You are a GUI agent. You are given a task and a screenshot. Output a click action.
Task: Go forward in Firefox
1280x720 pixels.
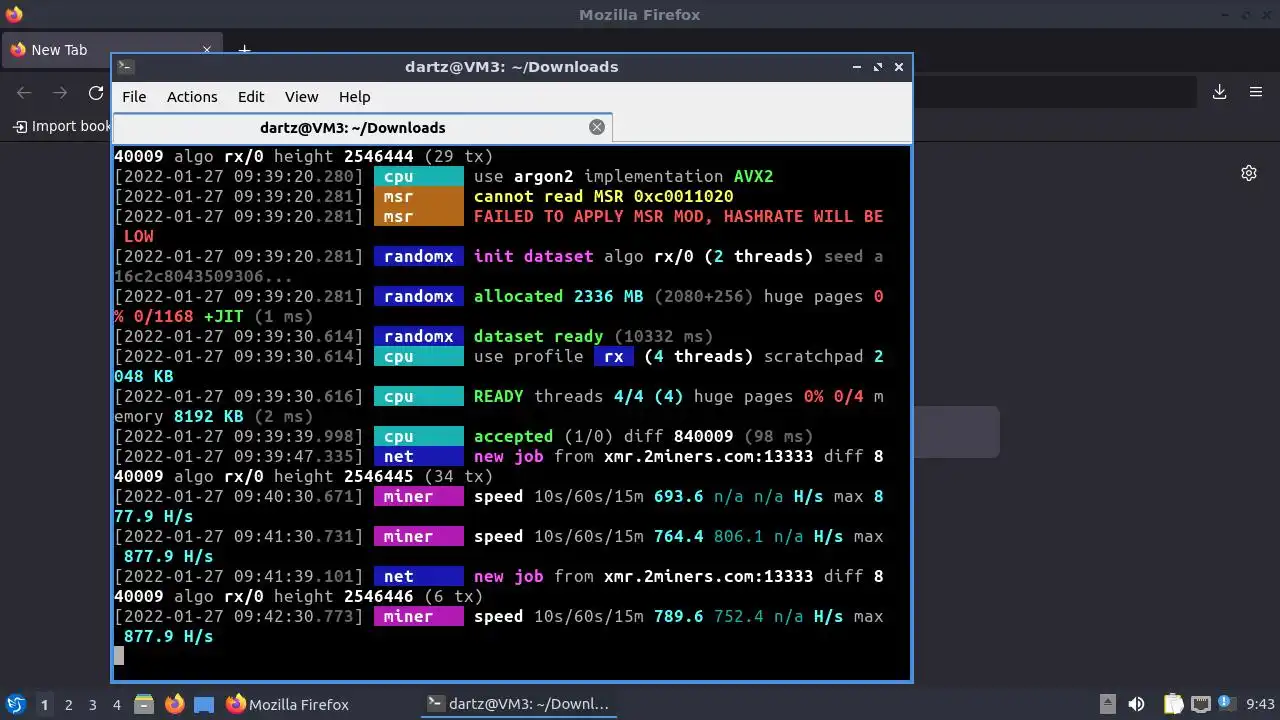[x=60, y=93]
